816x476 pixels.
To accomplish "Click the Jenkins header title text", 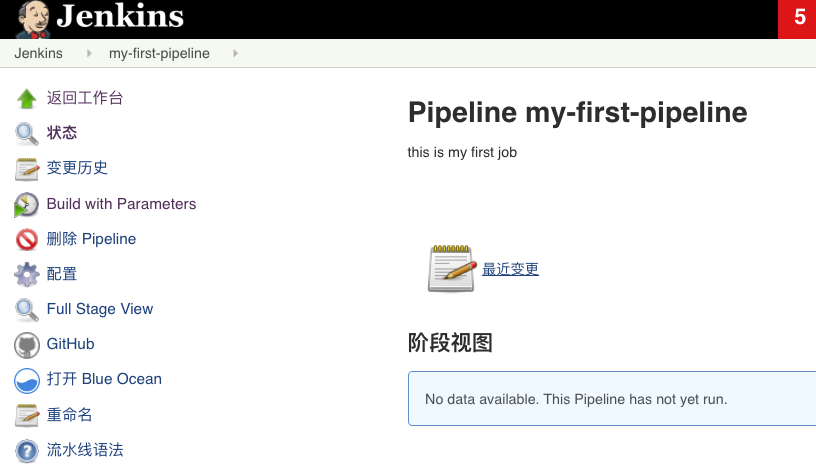I will [x=120, y=17].
